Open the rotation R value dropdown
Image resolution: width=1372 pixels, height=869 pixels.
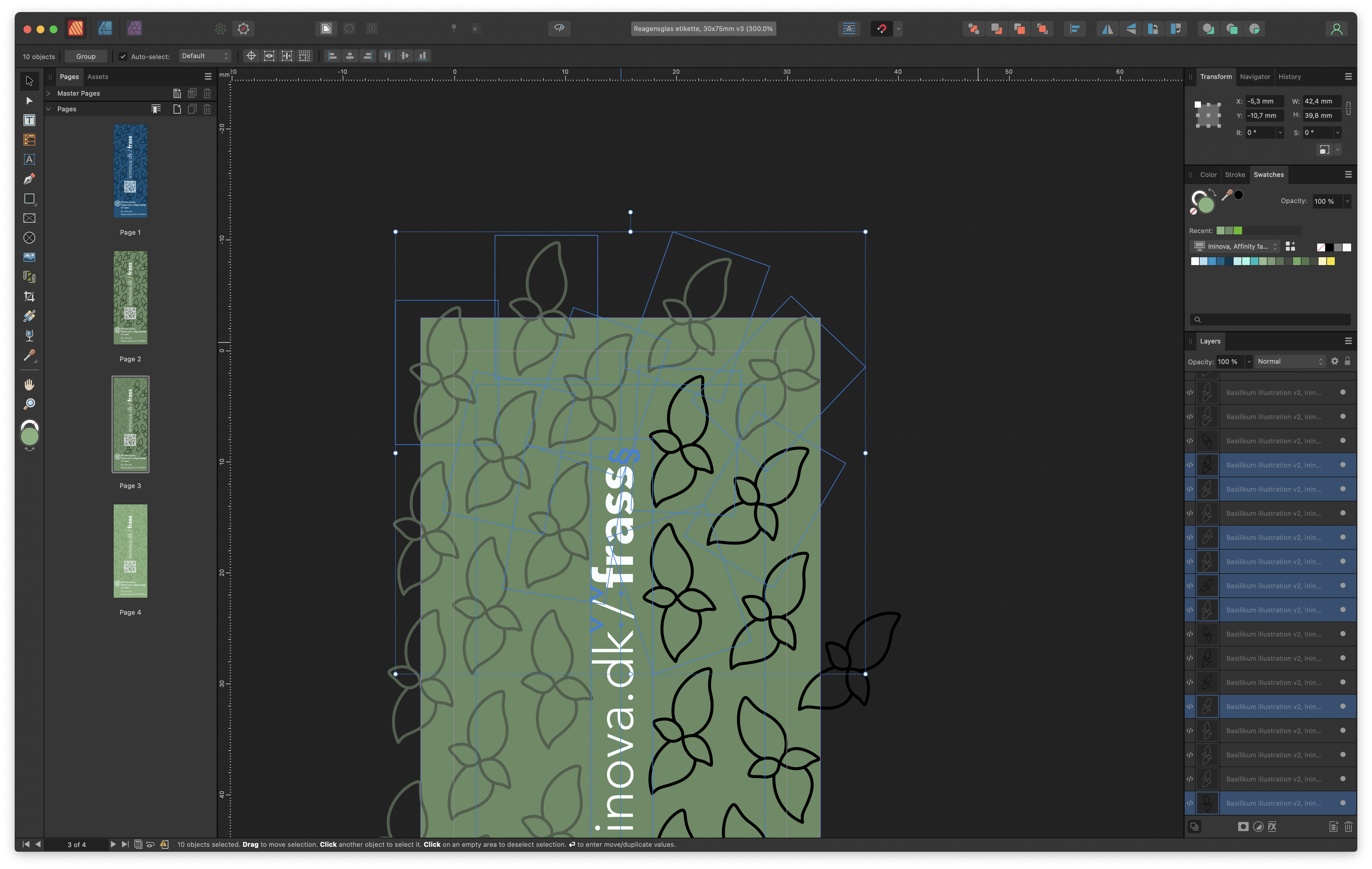1280,133
